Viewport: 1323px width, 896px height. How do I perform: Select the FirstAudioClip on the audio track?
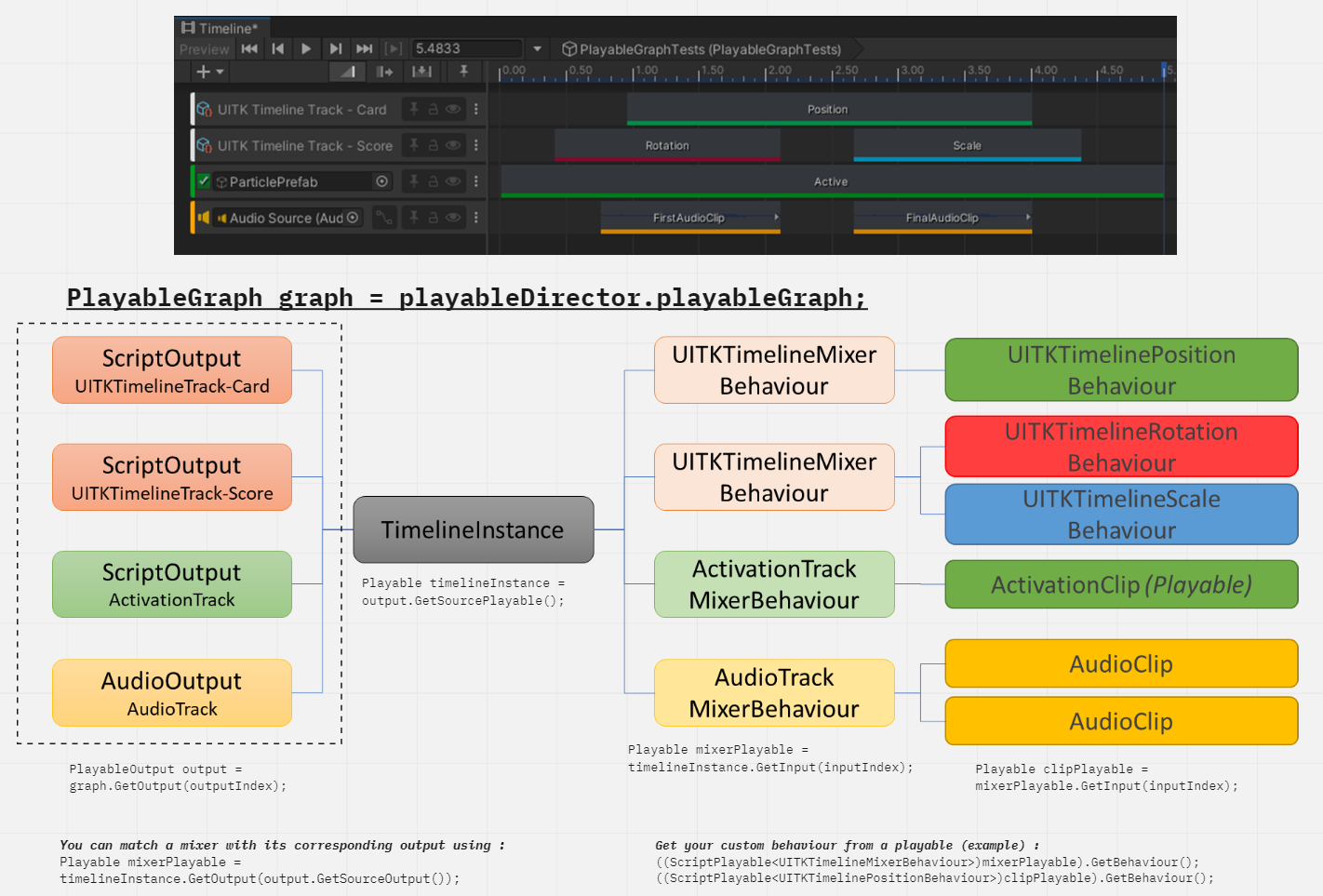pos(690,217)
